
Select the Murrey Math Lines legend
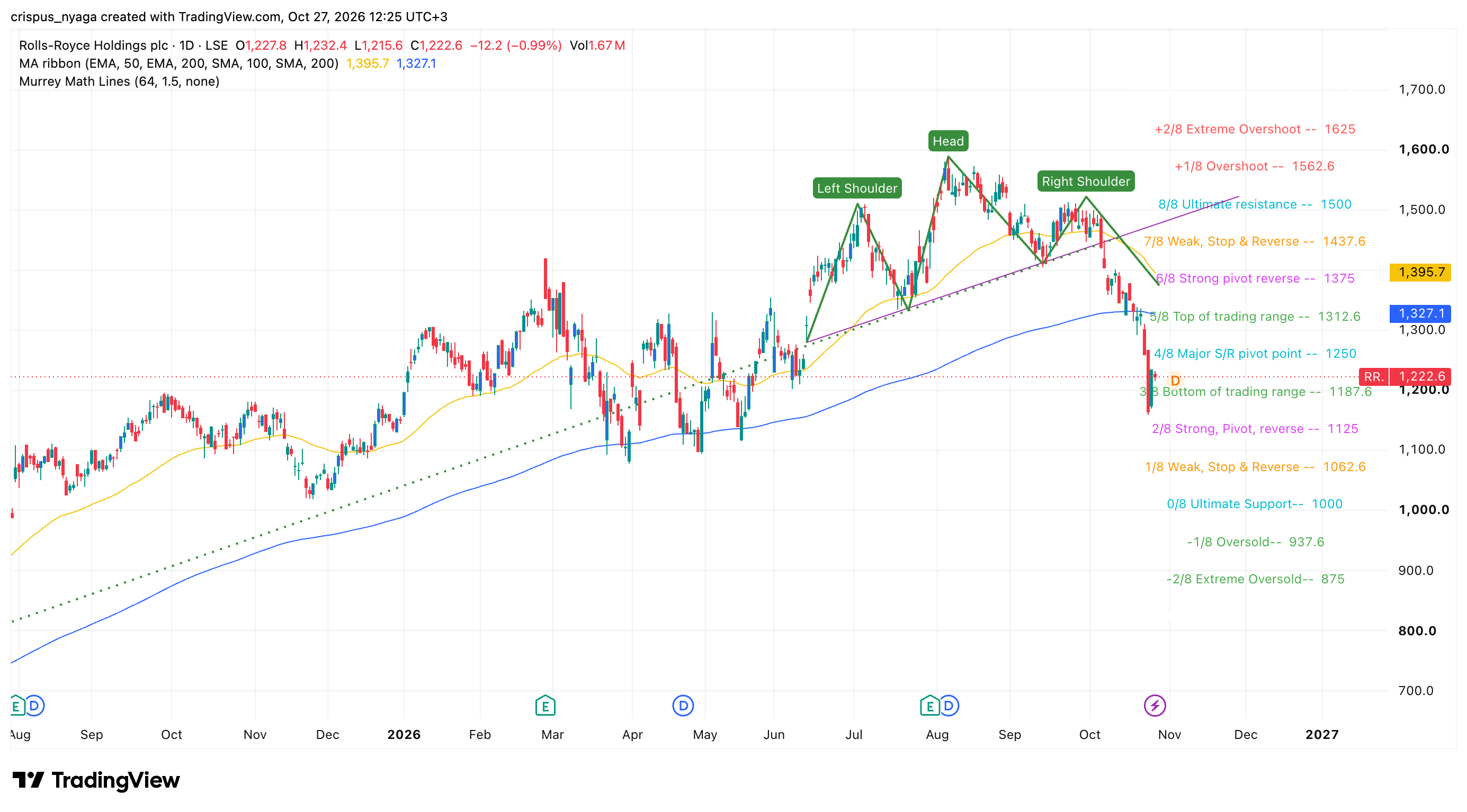119,82
